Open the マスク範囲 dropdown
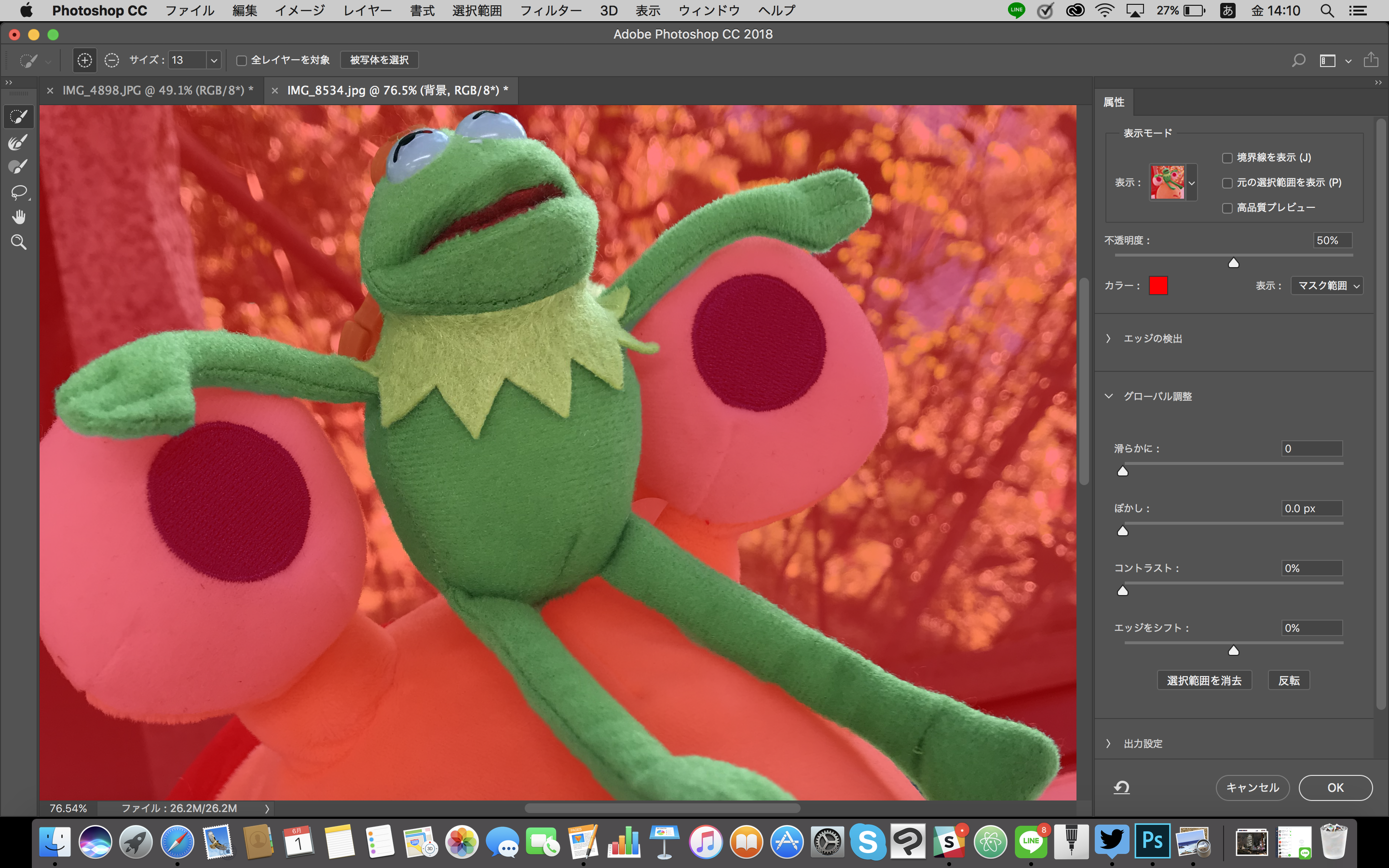This screenshot has height=868, width=1389. (x=1326, y=285)
